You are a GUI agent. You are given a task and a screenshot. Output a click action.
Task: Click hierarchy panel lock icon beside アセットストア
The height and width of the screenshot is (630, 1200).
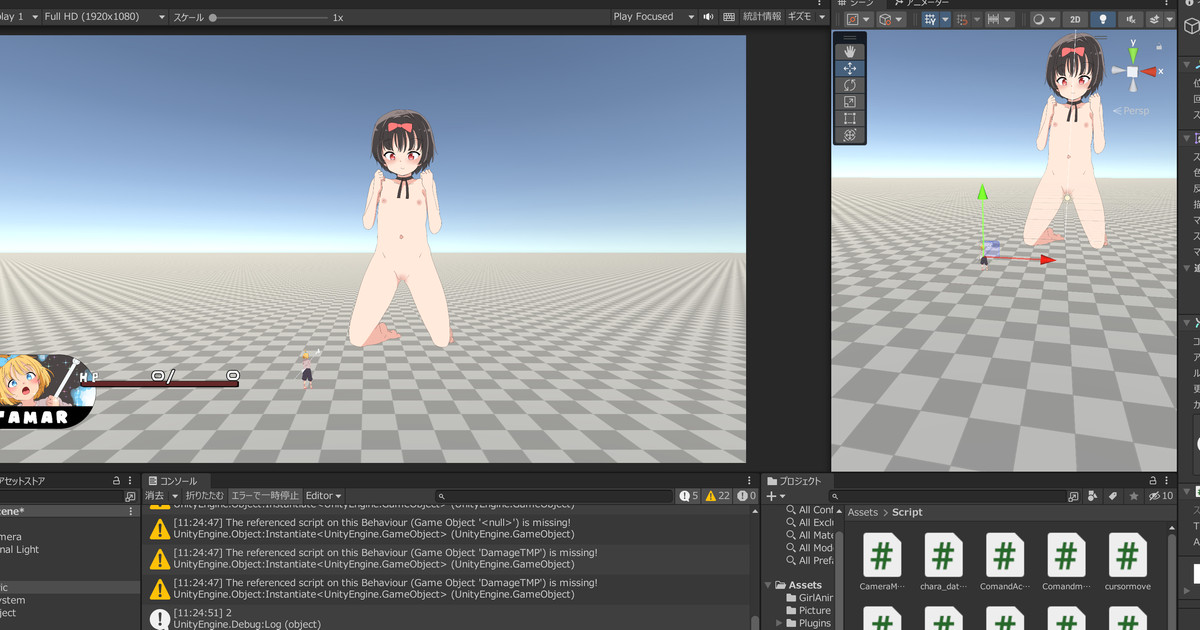point(116,481)
